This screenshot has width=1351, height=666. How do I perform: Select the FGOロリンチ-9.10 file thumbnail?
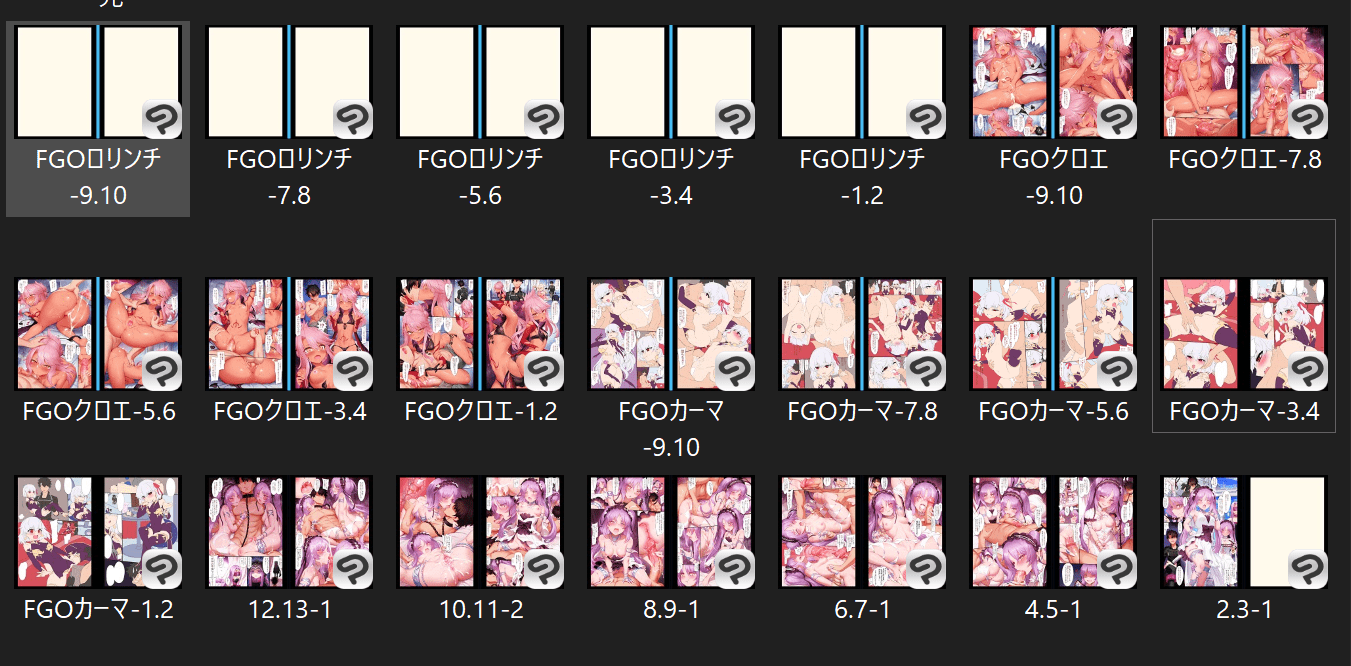(x=98, y=82)
